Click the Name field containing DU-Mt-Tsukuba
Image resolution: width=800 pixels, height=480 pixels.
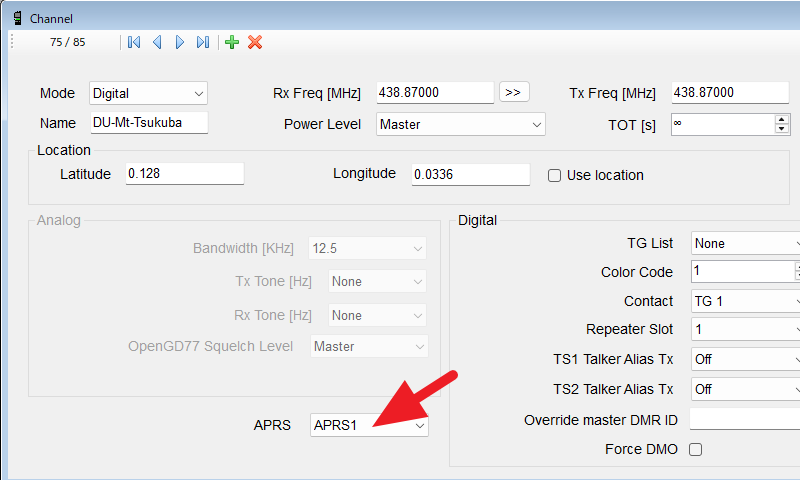(x=148, y=123)
